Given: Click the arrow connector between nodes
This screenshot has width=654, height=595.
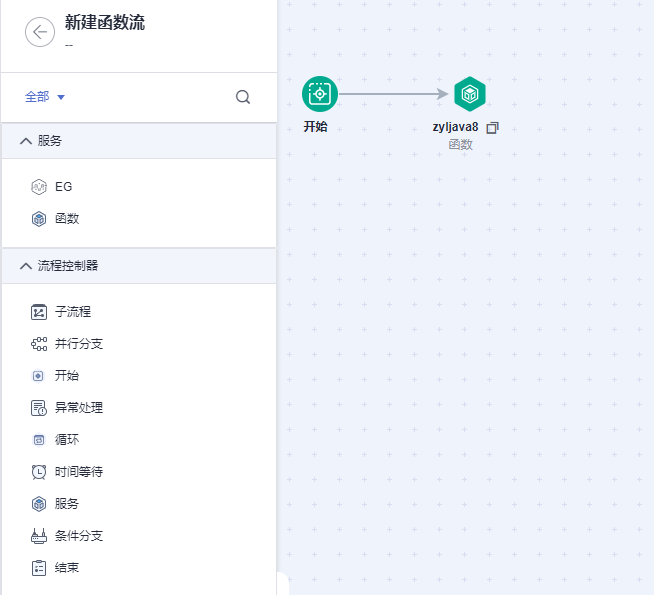Looking at the screenshot, I should coord(394,94).
